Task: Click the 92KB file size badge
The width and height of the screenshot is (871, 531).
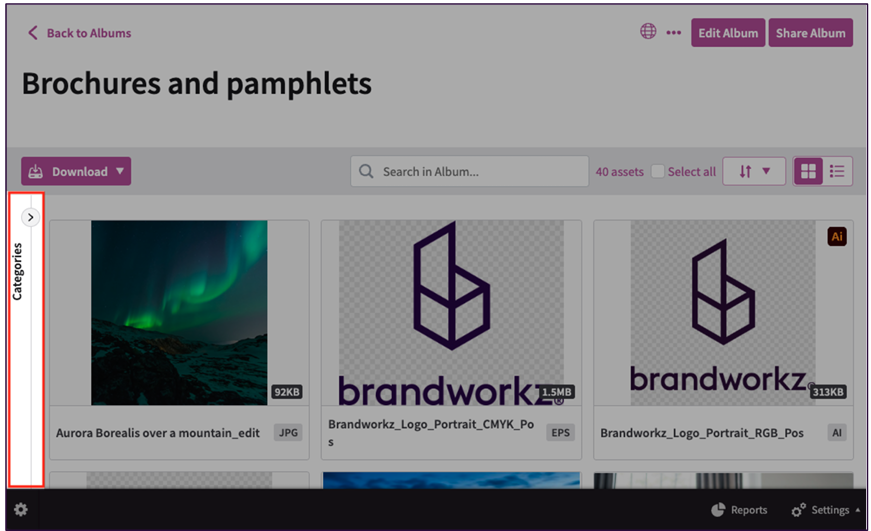Action: pos(287,392)
